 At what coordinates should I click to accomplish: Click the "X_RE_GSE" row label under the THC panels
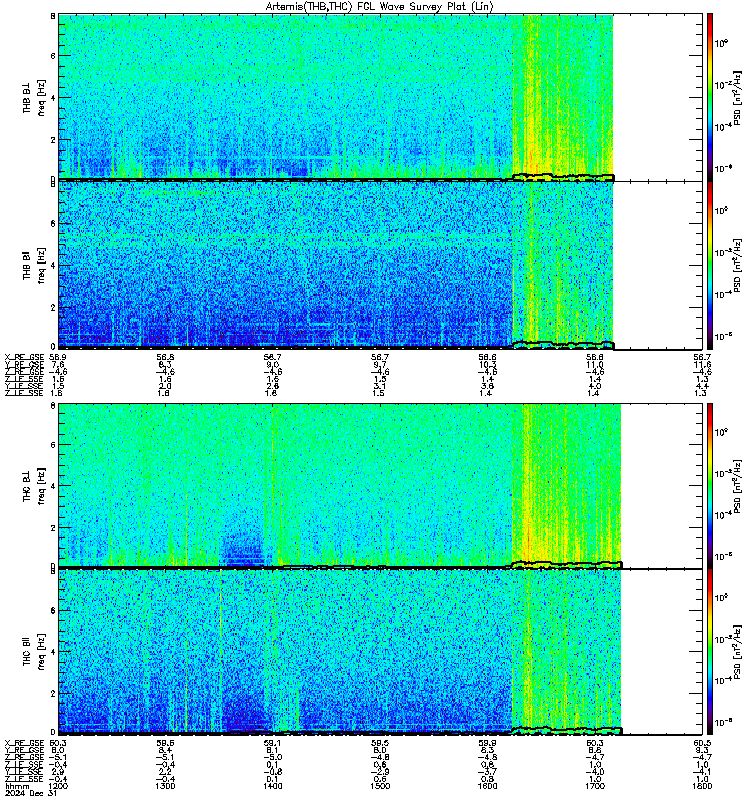tap(24, 743)
